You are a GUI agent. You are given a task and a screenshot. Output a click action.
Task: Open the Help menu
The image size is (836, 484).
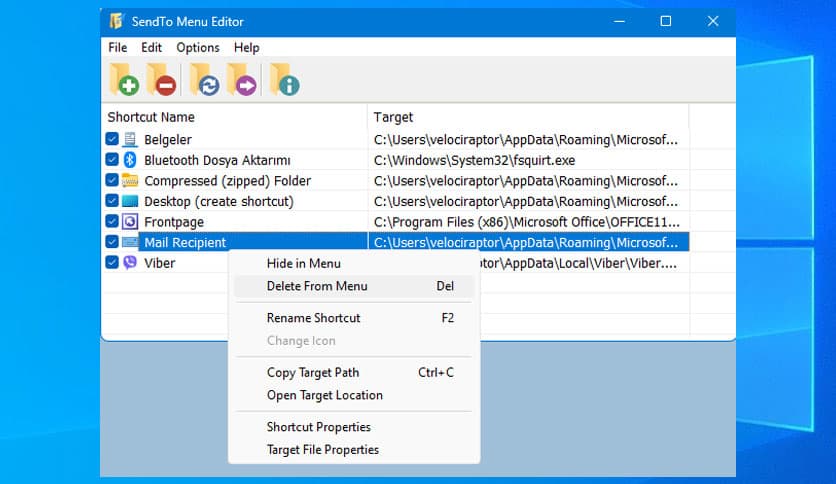pyautogui.click(x=246, y=47)
